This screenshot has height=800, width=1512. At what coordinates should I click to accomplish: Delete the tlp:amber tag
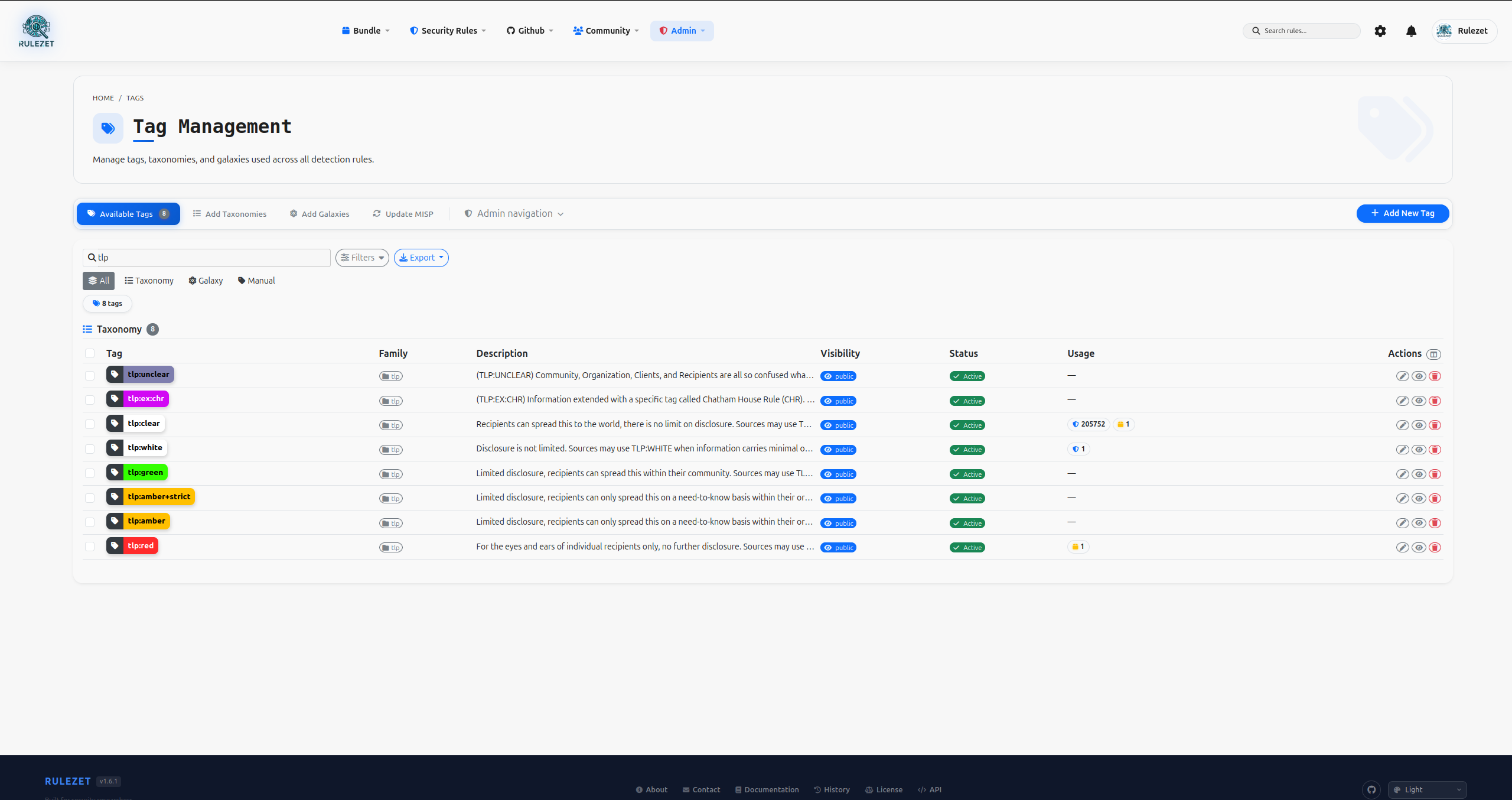click(1435, 523)
